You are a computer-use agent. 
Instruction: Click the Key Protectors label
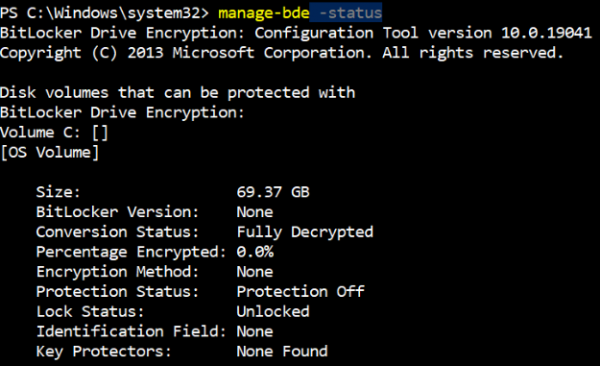point(104,351)
